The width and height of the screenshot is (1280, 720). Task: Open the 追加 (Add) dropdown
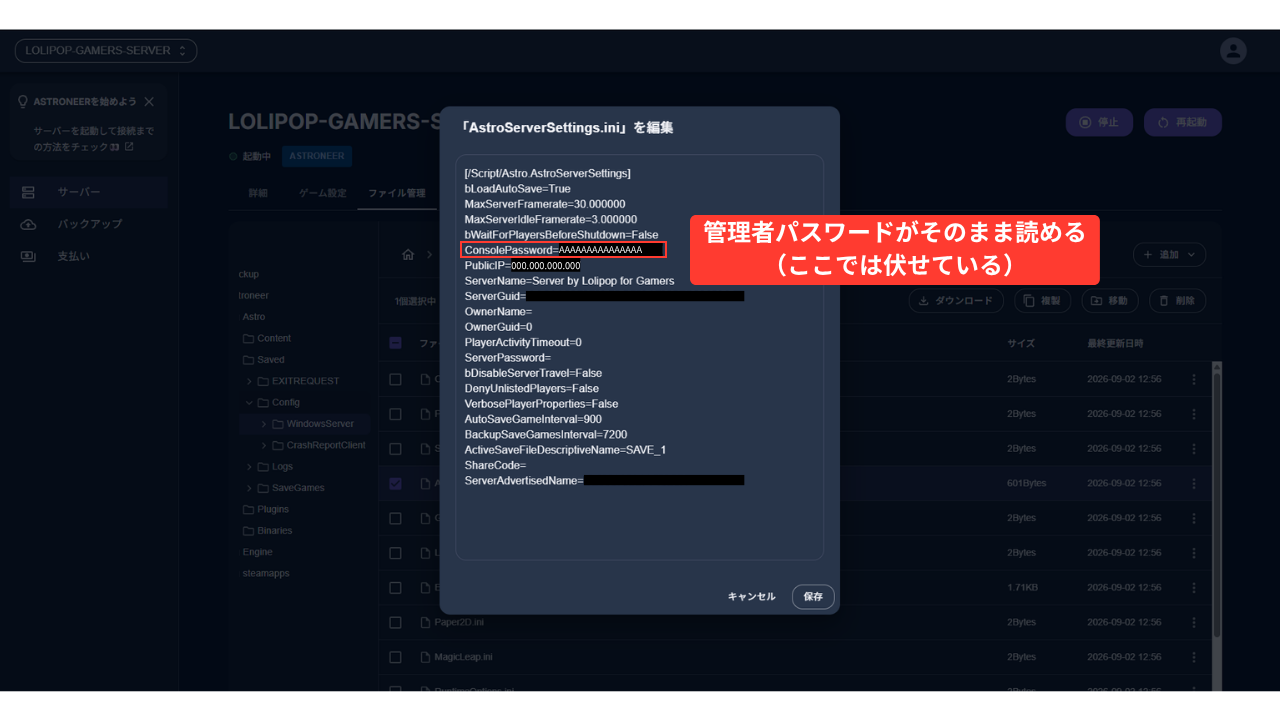[x=1169, y=255]
